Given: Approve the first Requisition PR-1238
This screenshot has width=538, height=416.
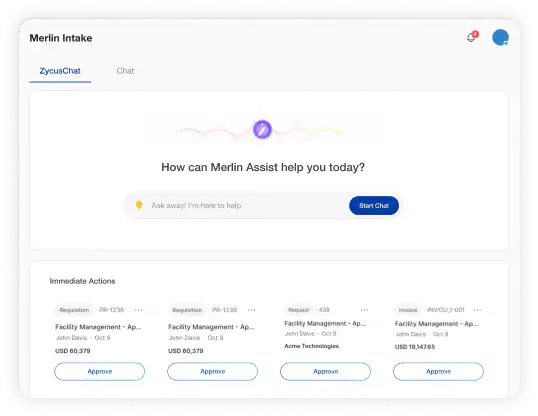Looking at the screenshot, I should click(x=100, y=371).
